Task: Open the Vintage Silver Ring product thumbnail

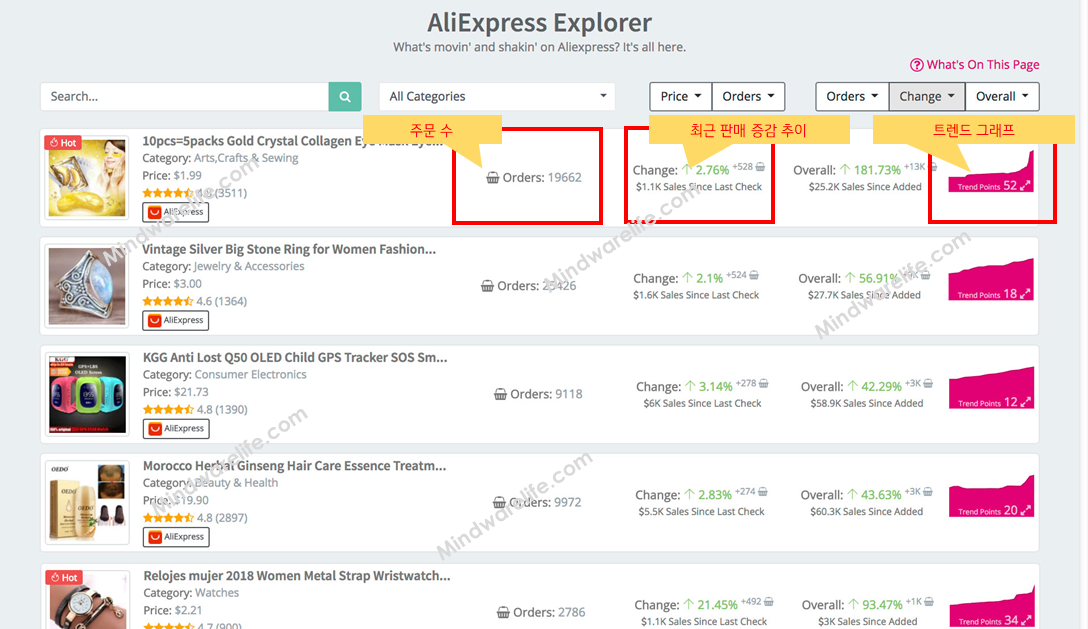Action: coord(87,285)
